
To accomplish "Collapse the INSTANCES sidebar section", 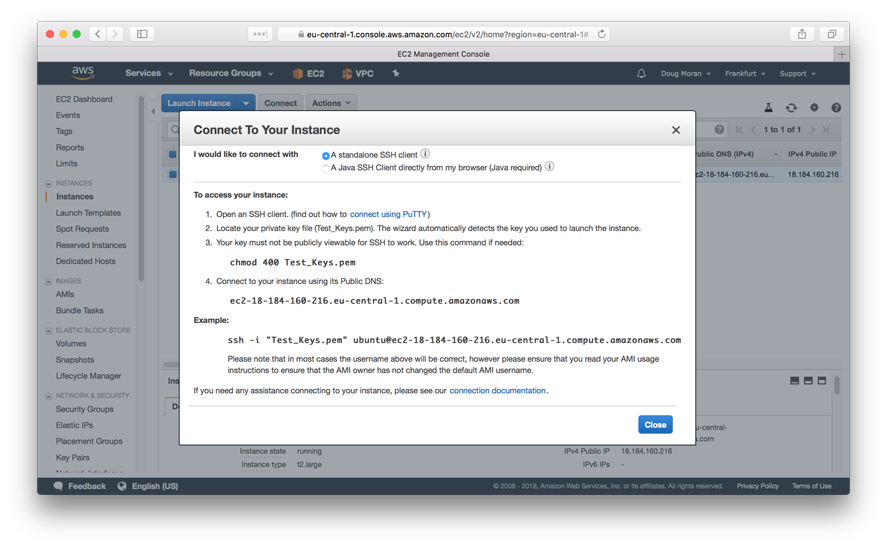I will click(x=49, y=184).
